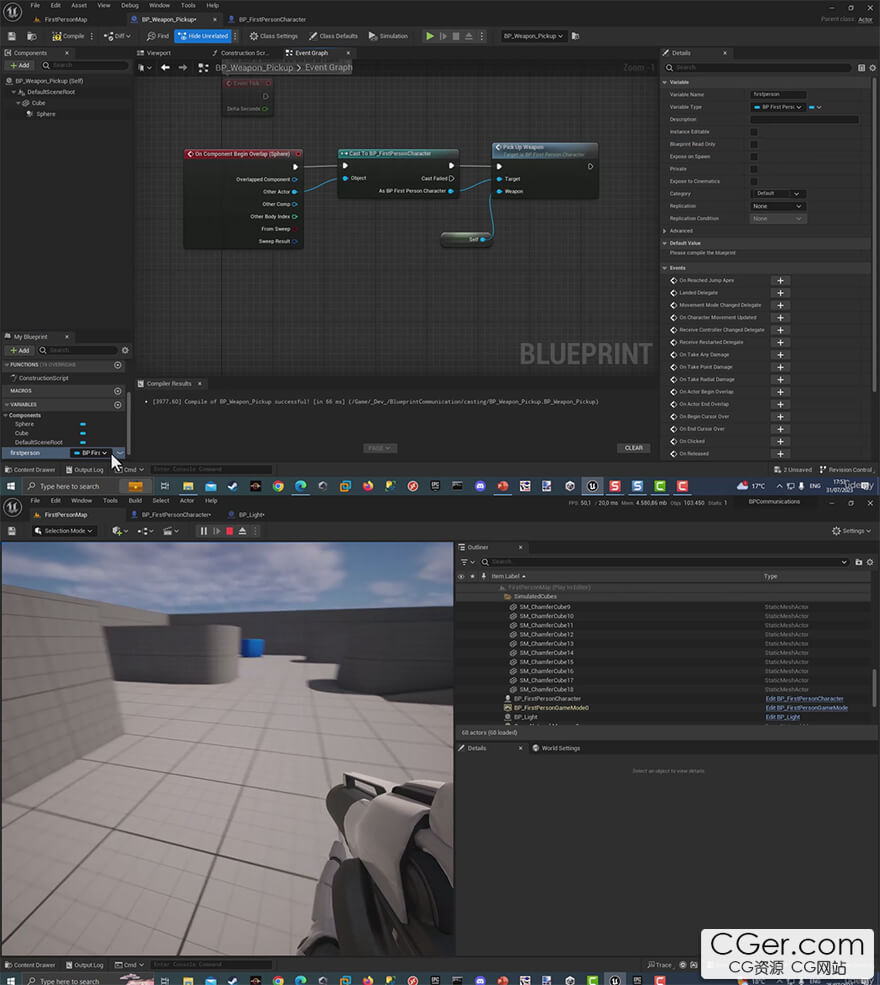This screenshot has height=985, width=880.
Task: Open the Debug menu in blueprint editor
Action: coord(129,6)
